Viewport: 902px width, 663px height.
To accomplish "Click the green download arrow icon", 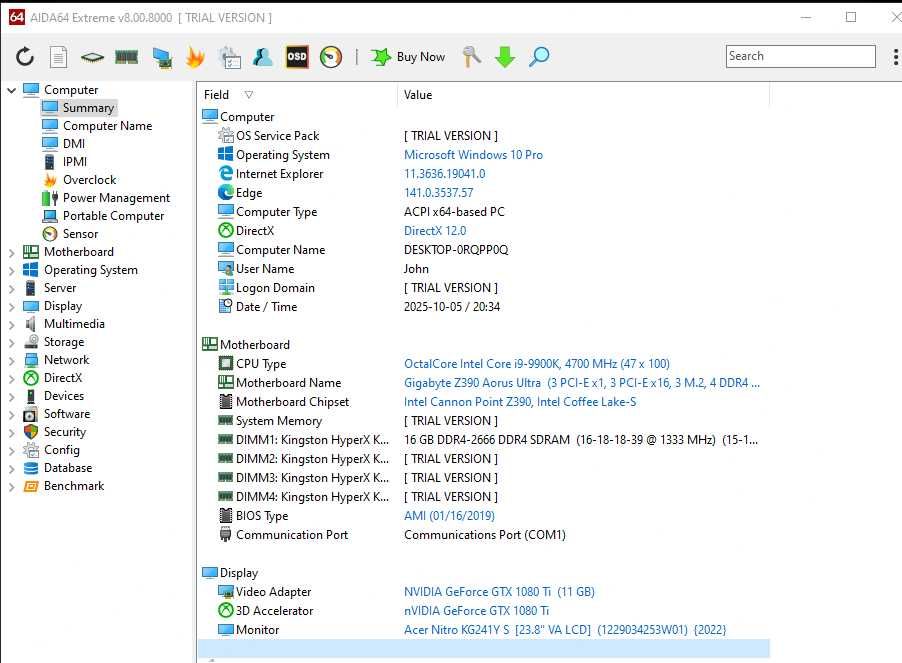I will [x=505, y=57].
